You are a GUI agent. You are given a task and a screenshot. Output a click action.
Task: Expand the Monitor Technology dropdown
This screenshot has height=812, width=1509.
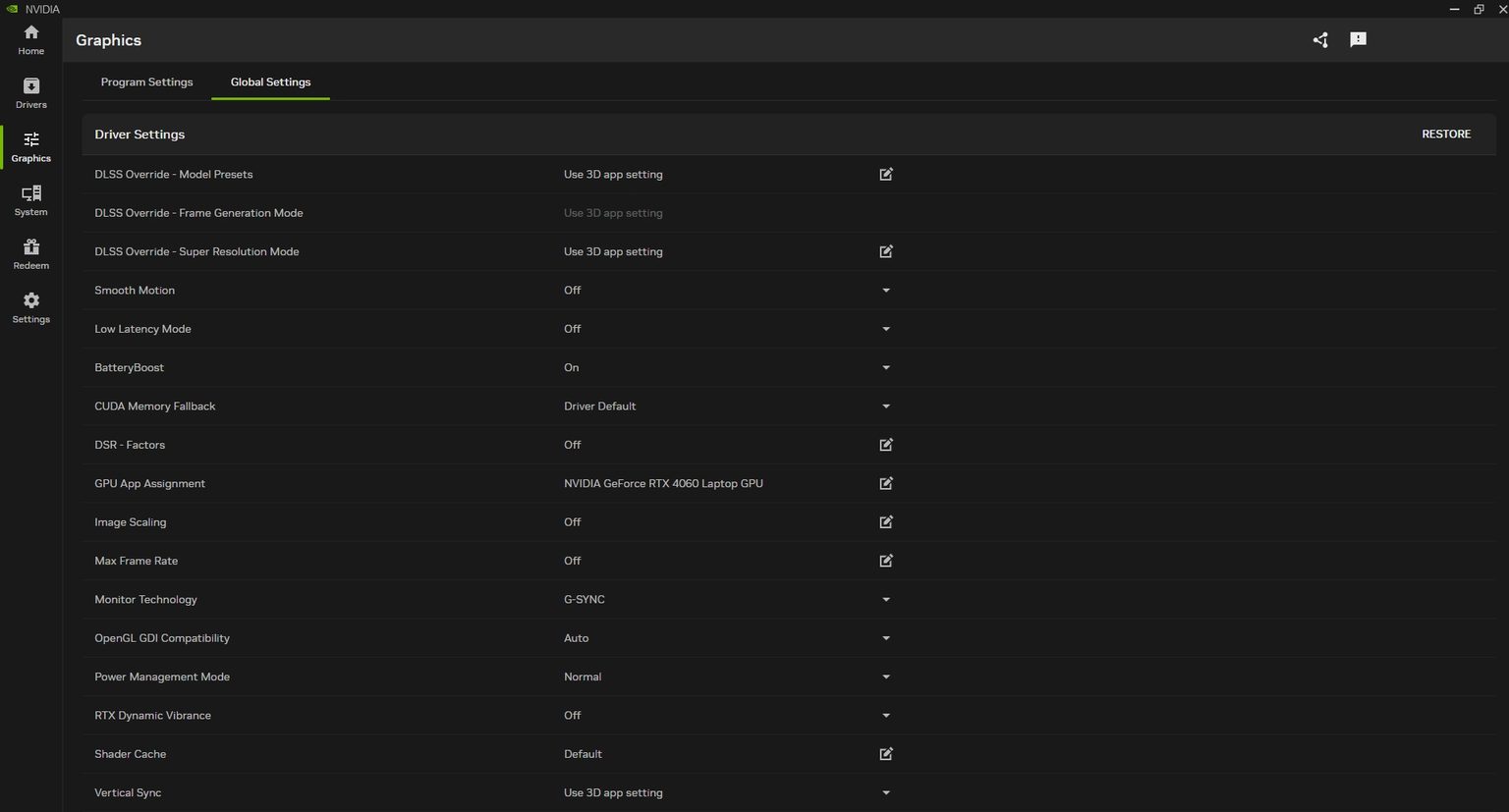tap(886, 600)
